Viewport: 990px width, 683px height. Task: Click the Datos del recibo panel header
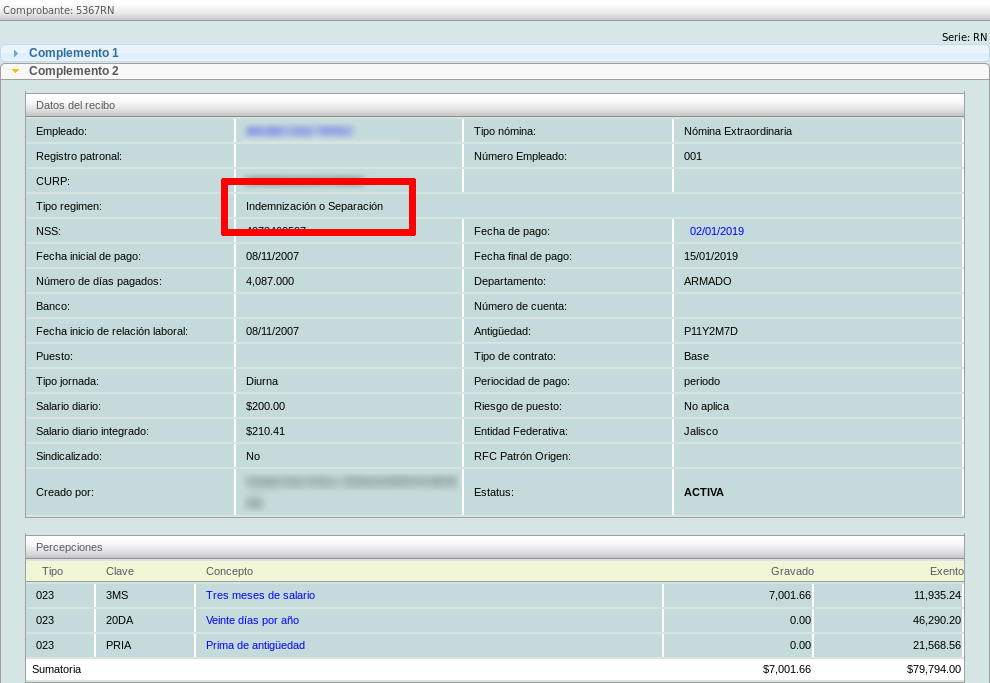coord(75,105)
